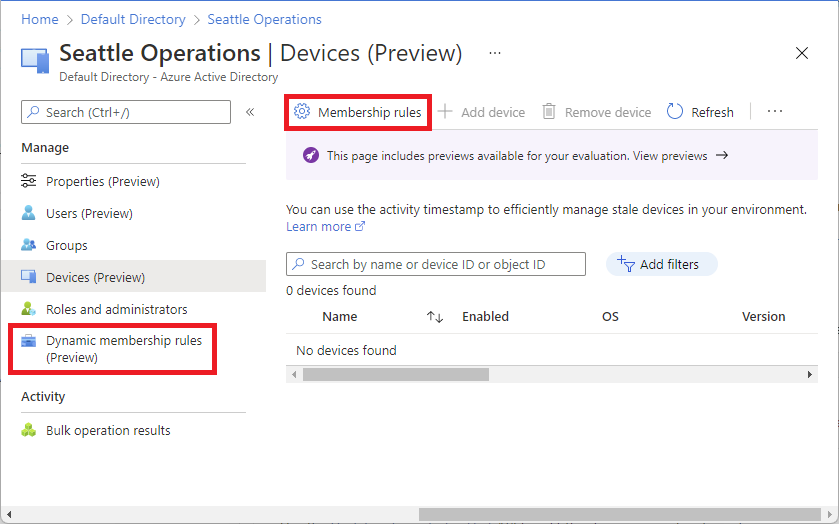Click the horizontal scrollbar under the device table
Viewport: 839px width, 524px height.
click(x=396, y=374)
